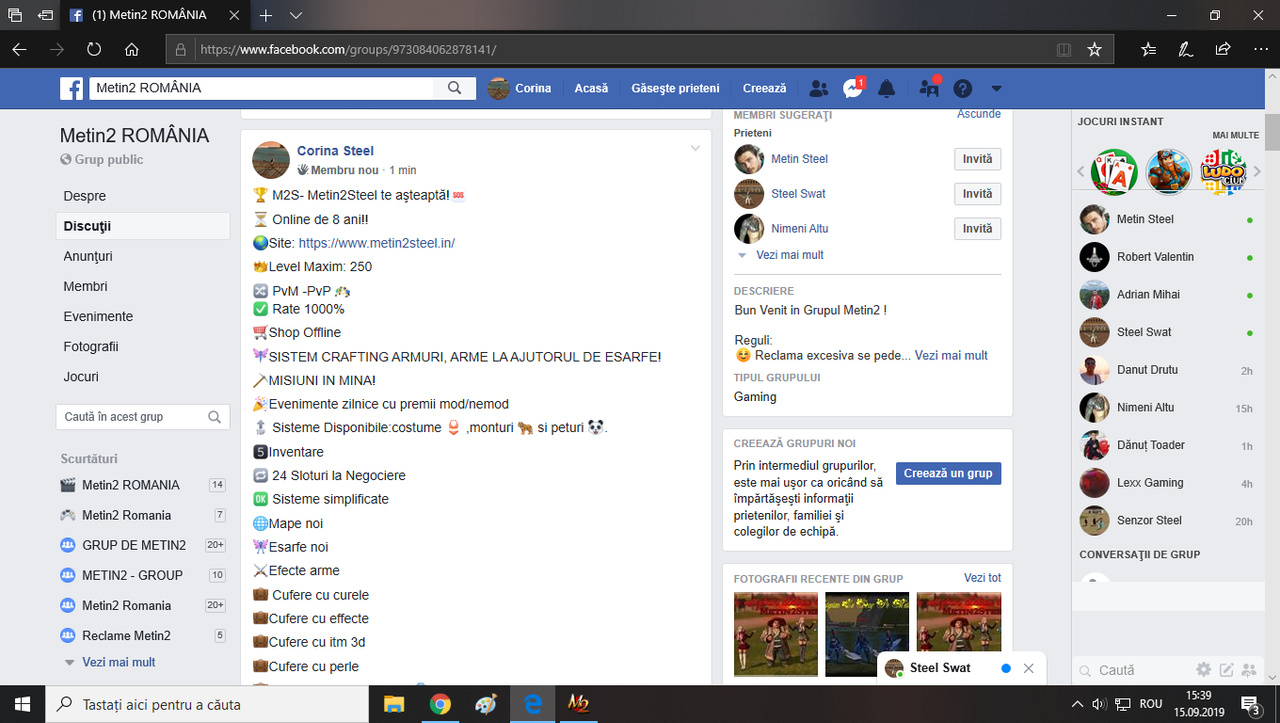The width and height of the screenshot is (1280, 723).
Task: Launch the Solitaire cards instant game
Action: point(1114,172)
